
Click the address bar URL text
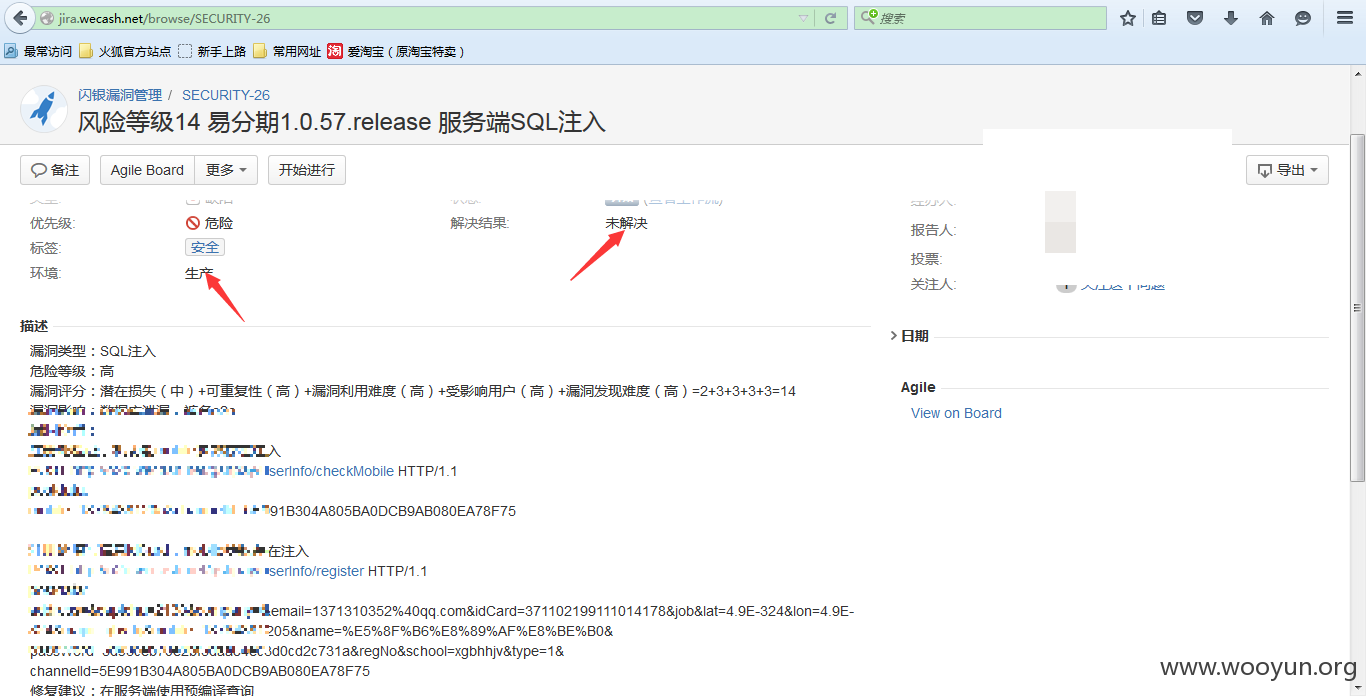(164, 18)
